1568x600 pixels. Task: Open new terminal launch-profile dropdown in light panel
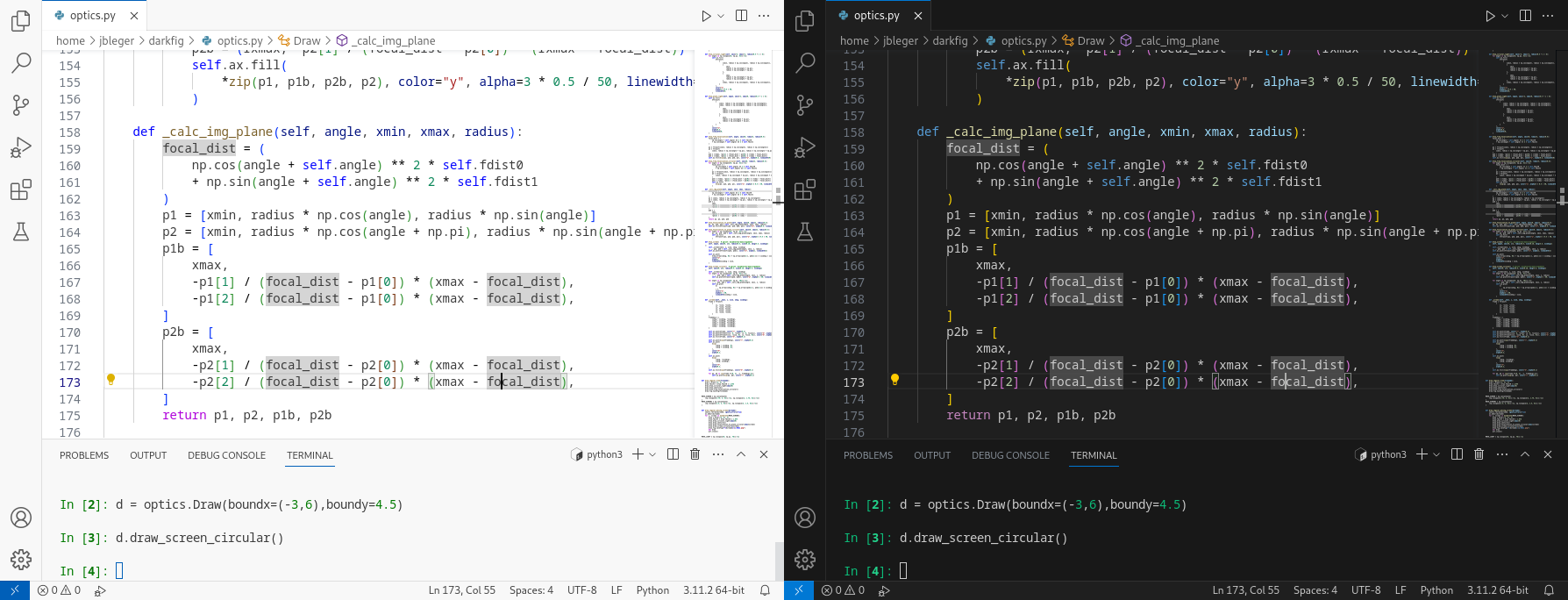pyautogui.click(x=652, y=454)
